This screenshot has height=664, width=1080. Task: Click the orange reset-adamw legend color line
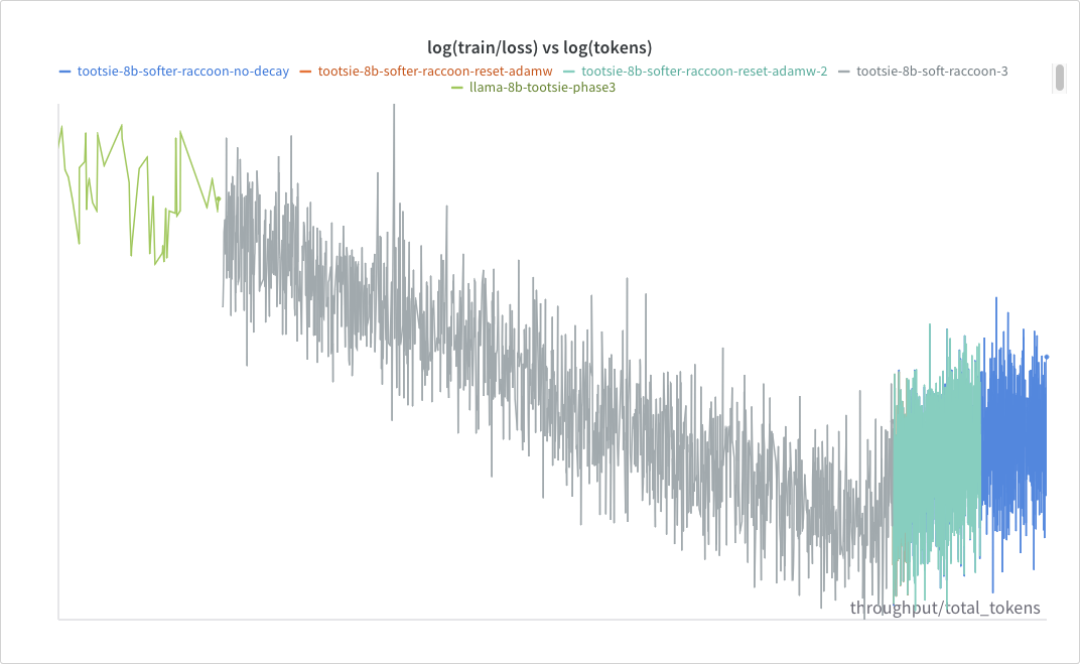[x=306, y=72]
